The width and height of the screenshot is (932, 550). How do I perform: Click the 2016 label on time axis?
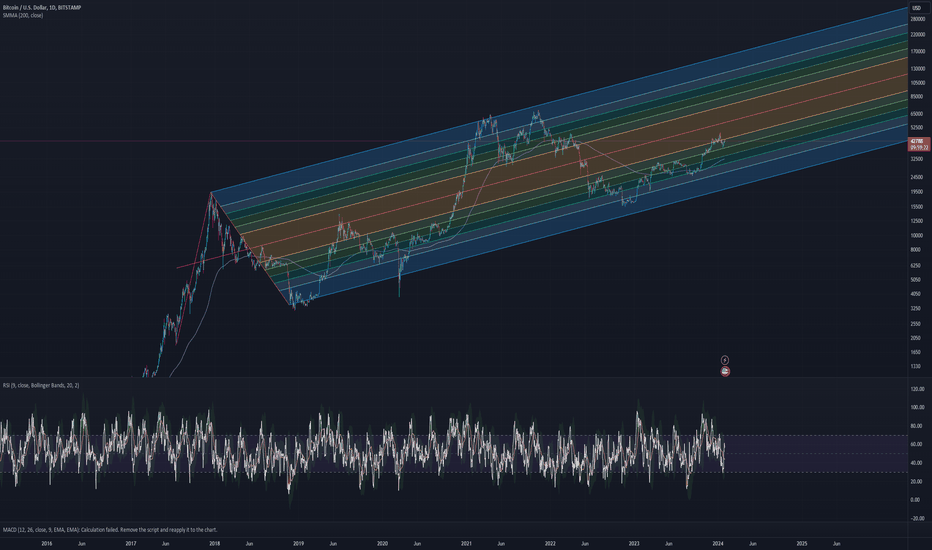[x=47, y=543]
